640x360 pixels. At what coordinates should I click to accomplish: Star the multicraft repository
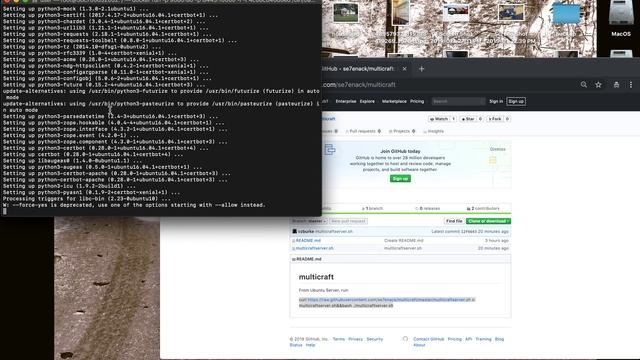pyautogui.click(x=468, y=119)
